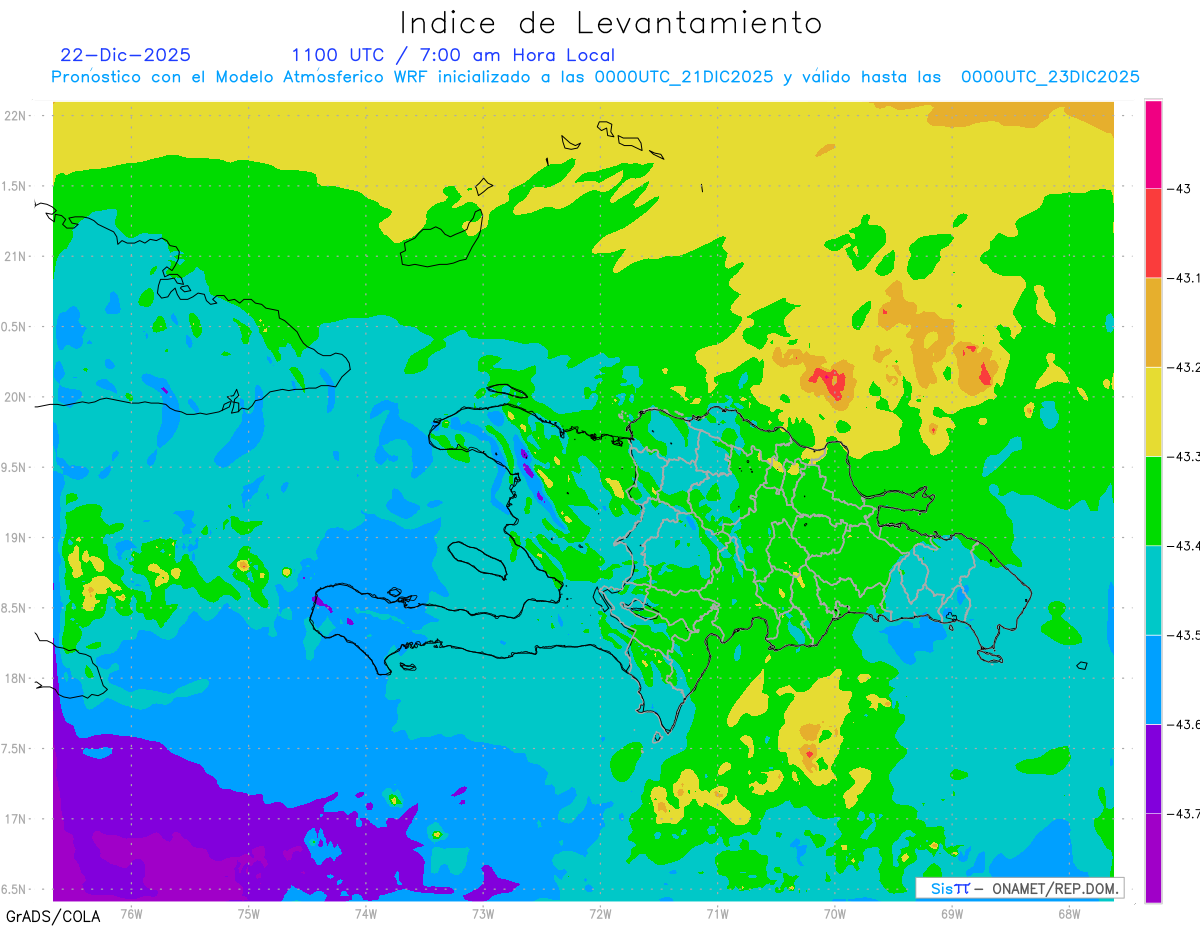Click the '68W' longitude label
The image size is (1200, 927).
1069,913
